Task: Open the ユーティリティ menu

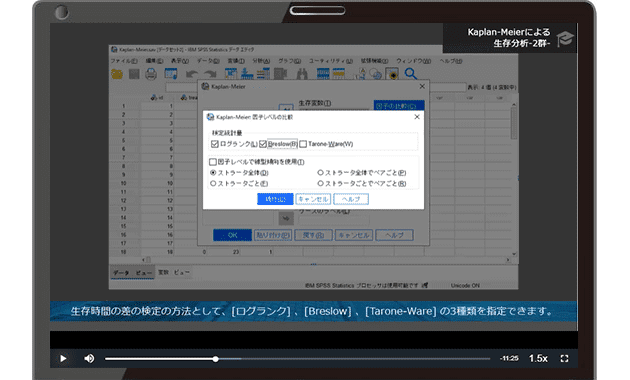Action: (x=331, y=61)
